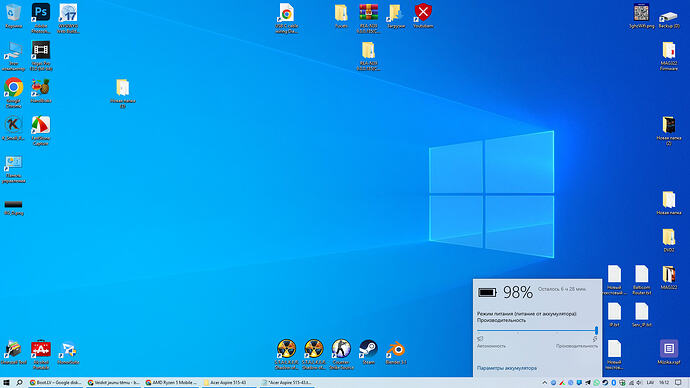Open the notification center button
This screenshot has height=388, width=690.
pyautogui.click(x=679, y=383)
